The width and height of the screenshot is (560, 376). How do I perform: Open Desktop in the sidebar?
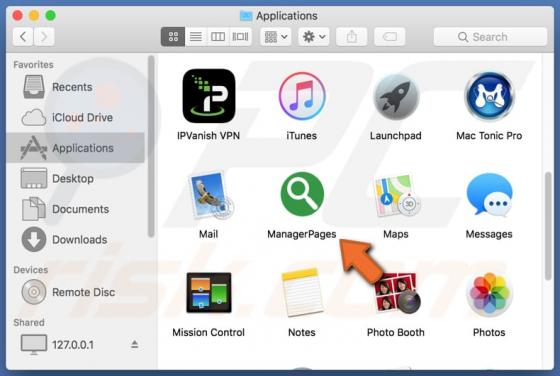point(75,179)
